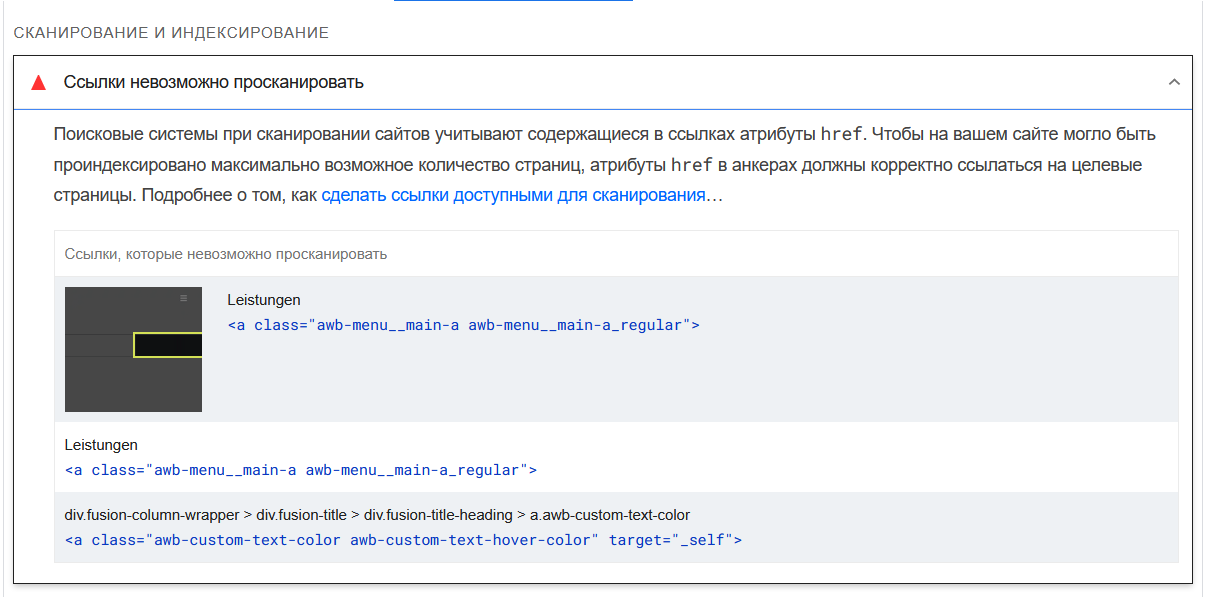Click the hamburger menu icon inside the thumbnail

[x=183, y=298]
